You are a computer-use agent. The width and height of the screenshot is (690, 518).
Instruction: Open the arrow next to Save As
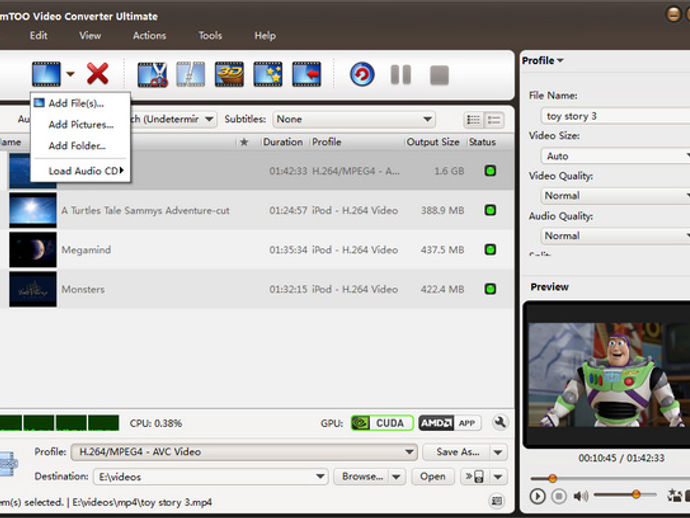point(498,452)
